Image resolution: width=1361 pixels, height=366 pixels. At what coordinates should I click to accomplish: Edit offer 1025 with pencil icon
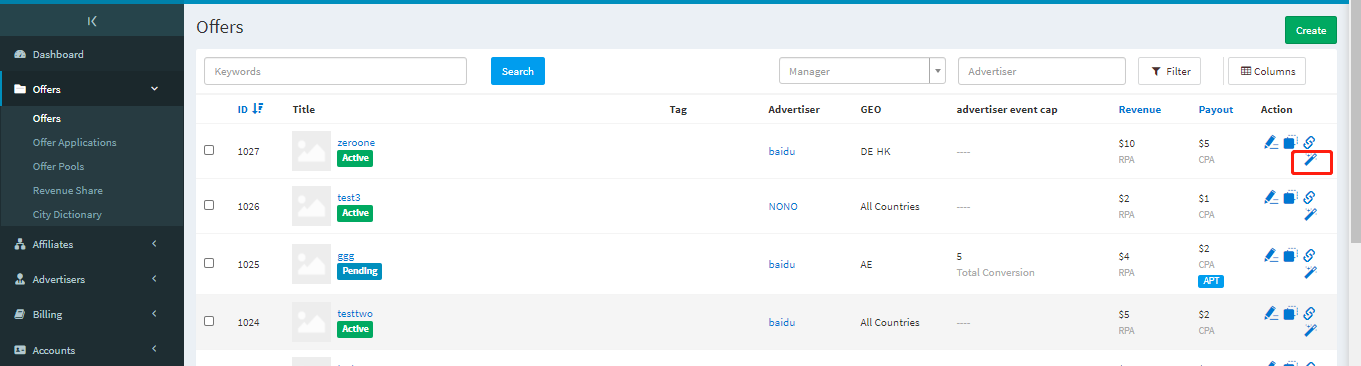[1271, 255]
